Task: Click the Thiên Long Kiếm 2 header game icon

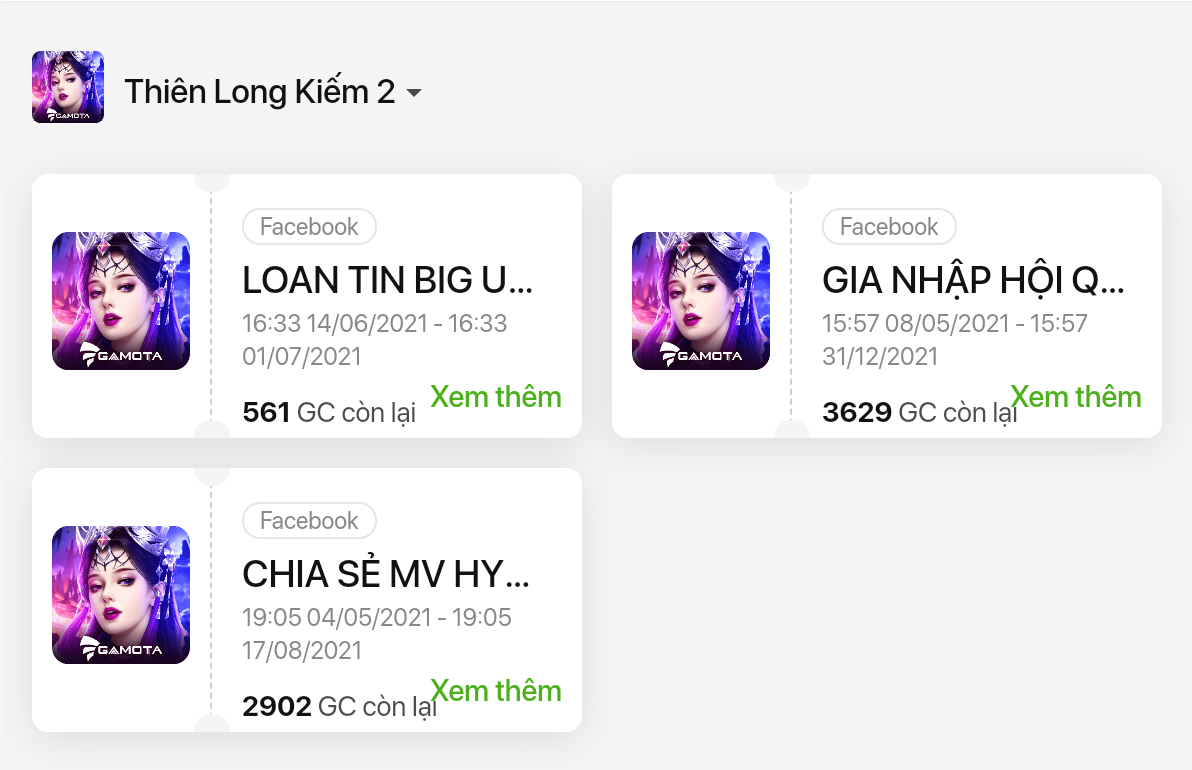Action: [68, 87]
